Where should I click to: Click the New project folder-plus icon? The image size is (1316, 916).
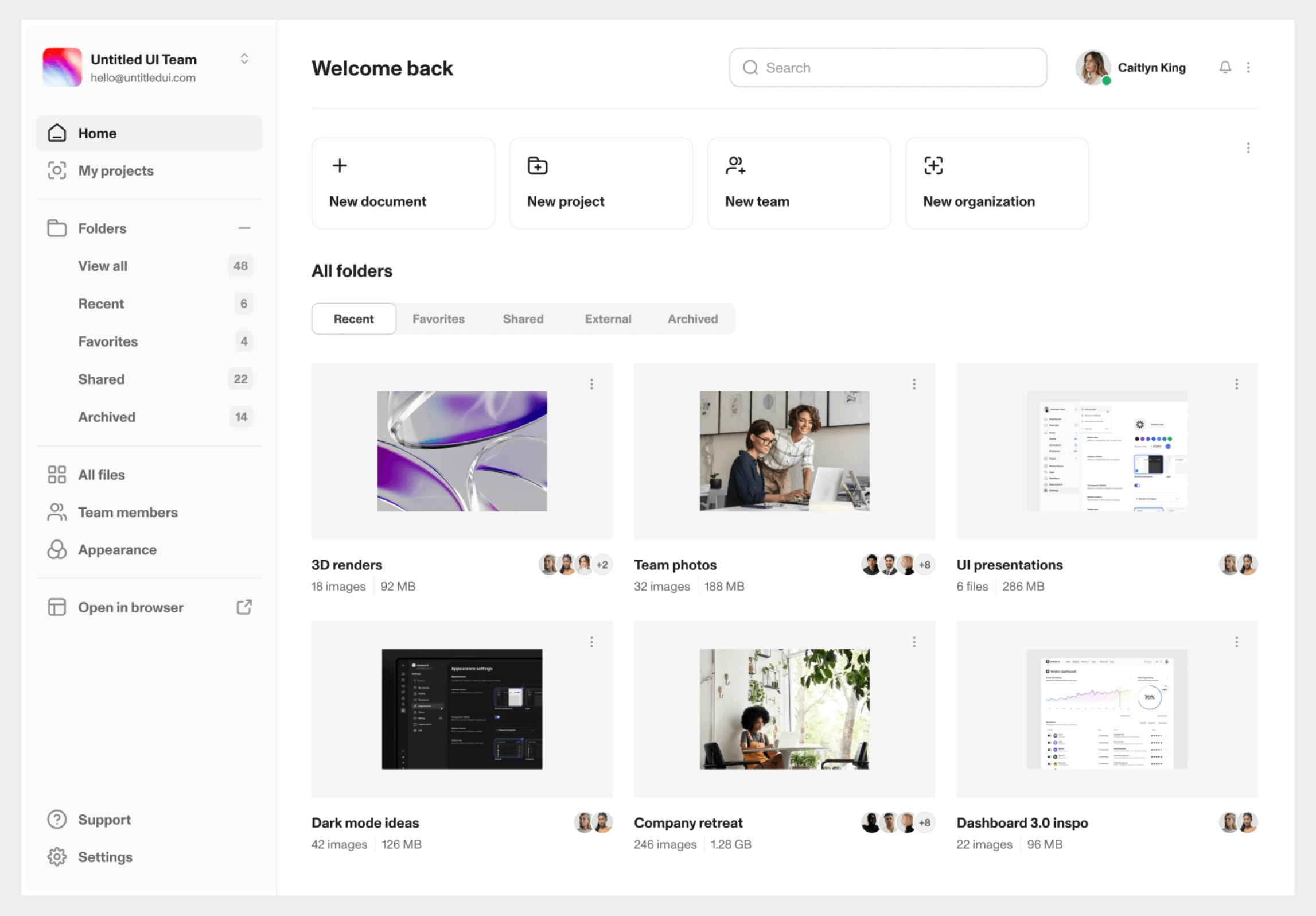(538, 166)
